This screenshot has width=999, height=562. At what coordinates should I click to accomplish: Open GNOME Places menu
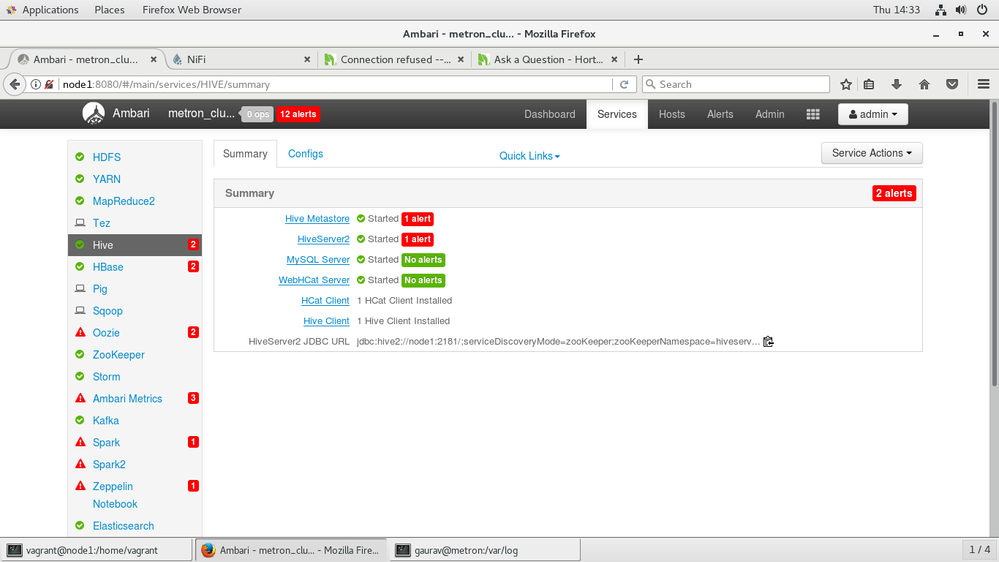[110, 10]
